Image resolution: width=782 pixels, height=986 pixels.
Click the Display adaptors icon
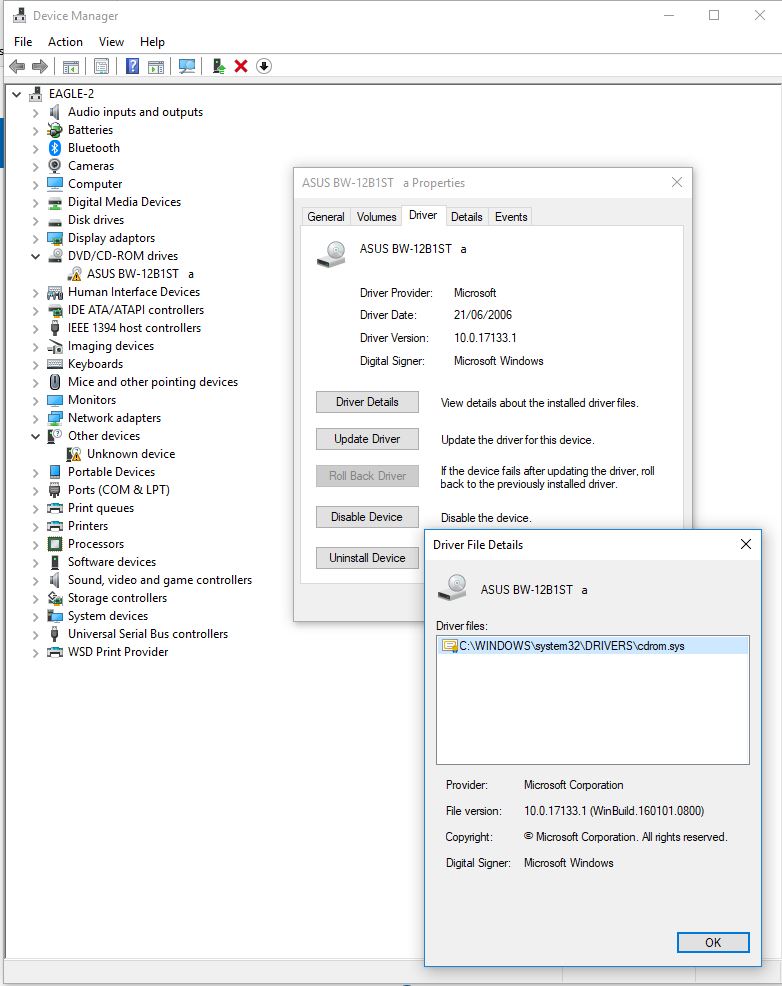[x=55, y=238]
